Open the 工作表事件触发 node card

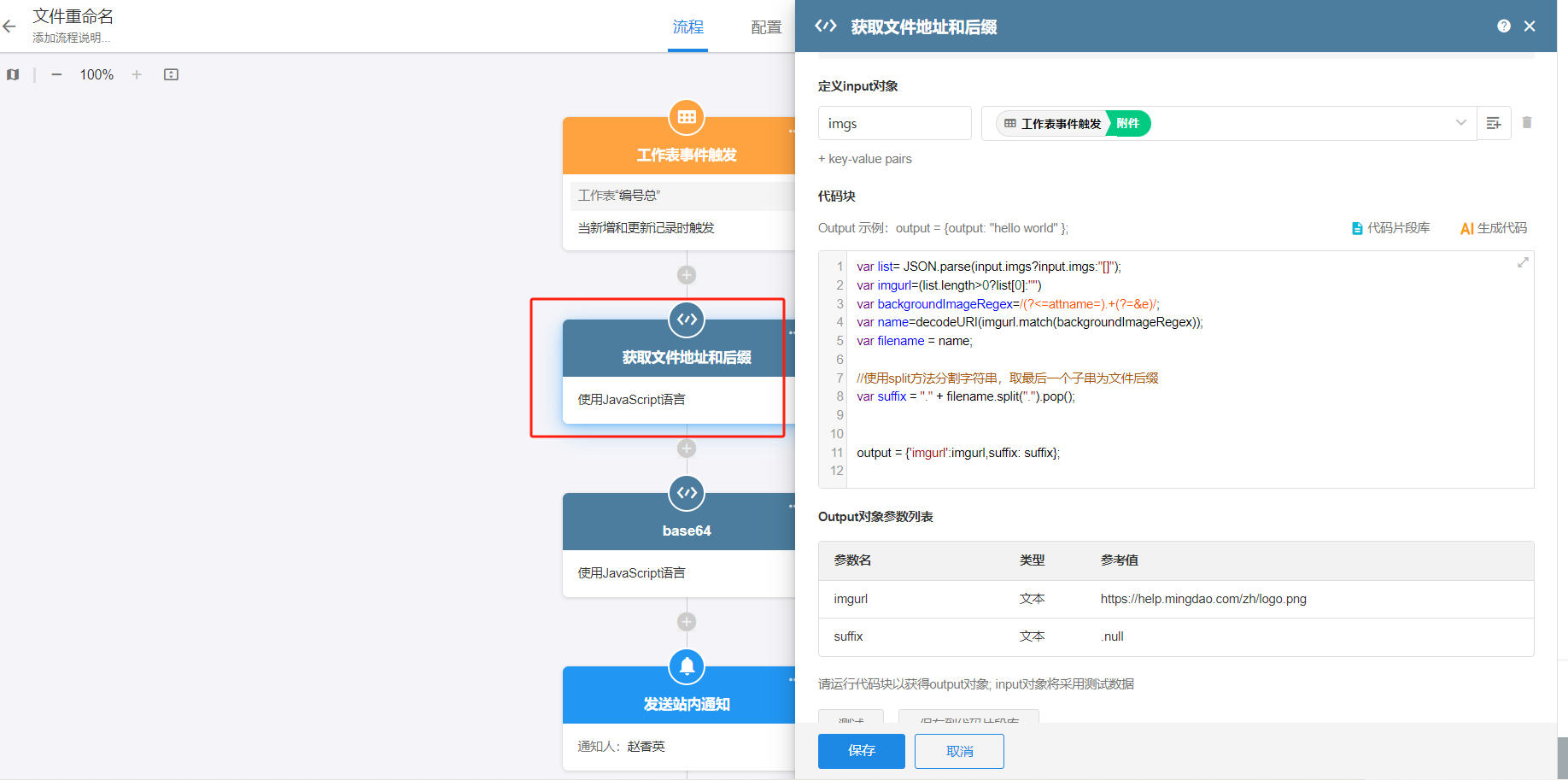click(x=679, y=184)
